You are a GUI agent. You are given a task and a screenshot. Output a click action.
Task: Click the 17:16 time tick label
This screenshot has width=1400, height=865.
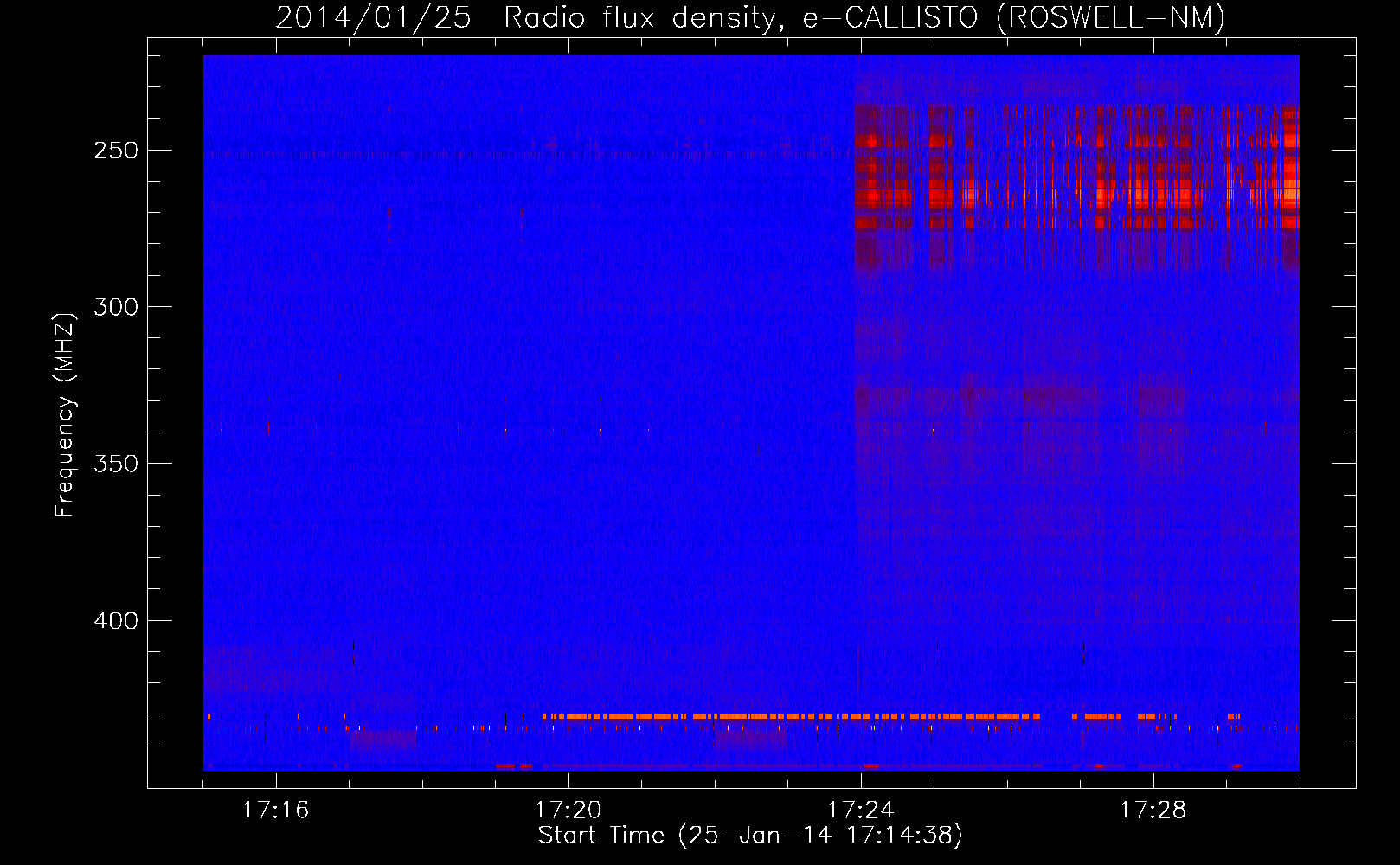276,811
